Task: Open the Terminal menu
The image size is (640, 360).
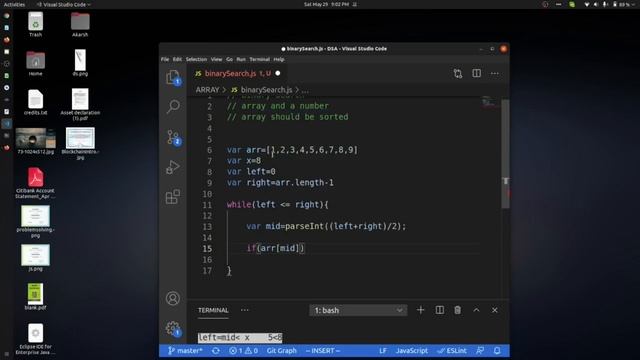Action: [260, 59]
